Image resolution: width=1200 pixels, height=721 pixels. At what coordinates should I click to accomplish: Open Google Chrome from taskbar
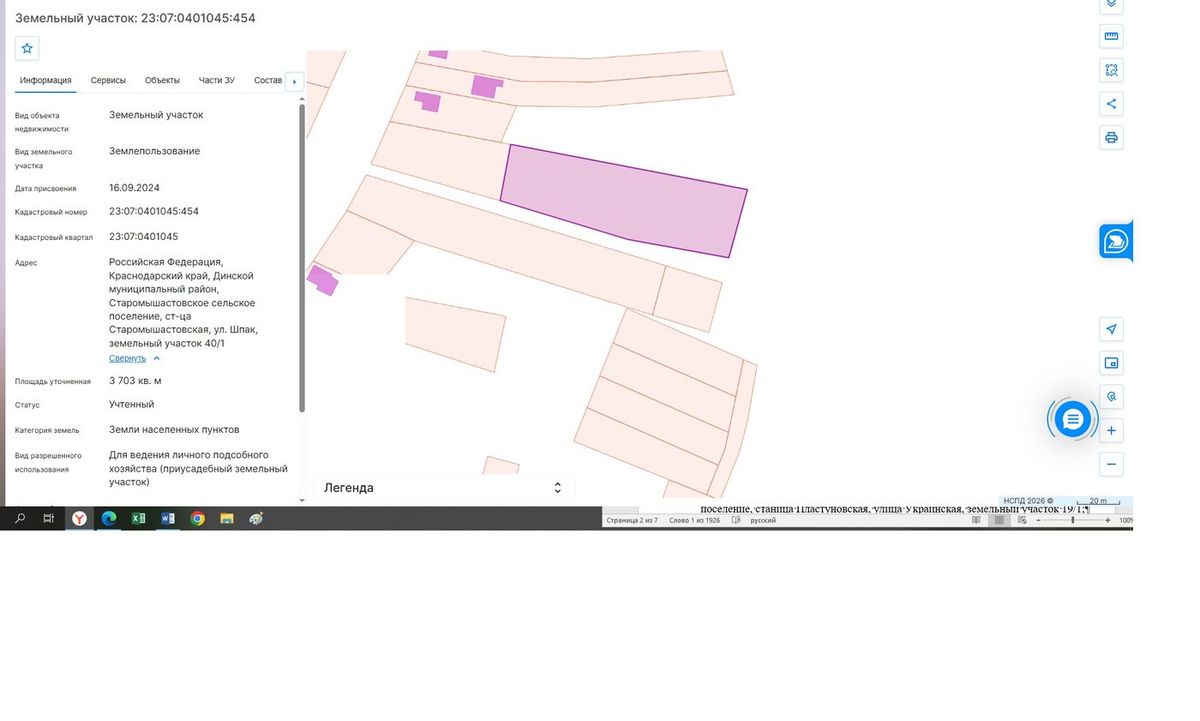pos(198,518)
